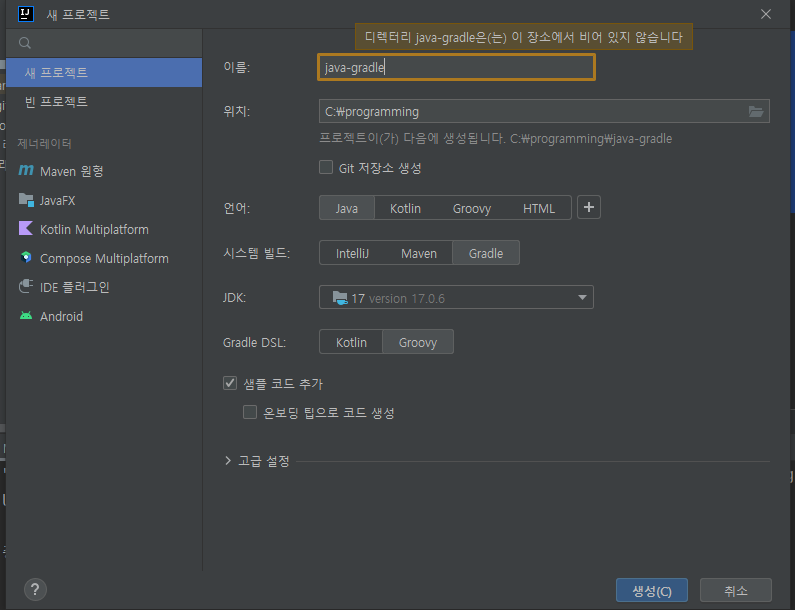This screenshot has height=610, width=795.
Task: Open Compose Multiplatform generator
Action: pyautogui.click(x=104, y=258)
